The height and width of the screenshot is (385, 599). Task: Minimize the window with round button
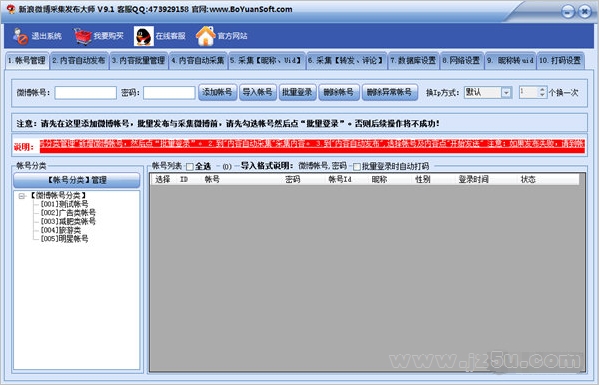tap(568, 12)
